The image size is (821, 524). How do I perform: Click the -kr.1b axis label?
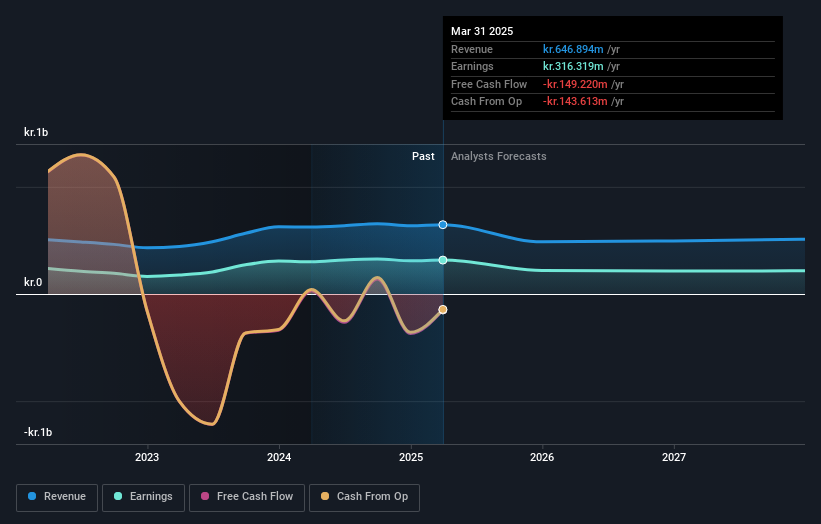[x=38, y=432]
